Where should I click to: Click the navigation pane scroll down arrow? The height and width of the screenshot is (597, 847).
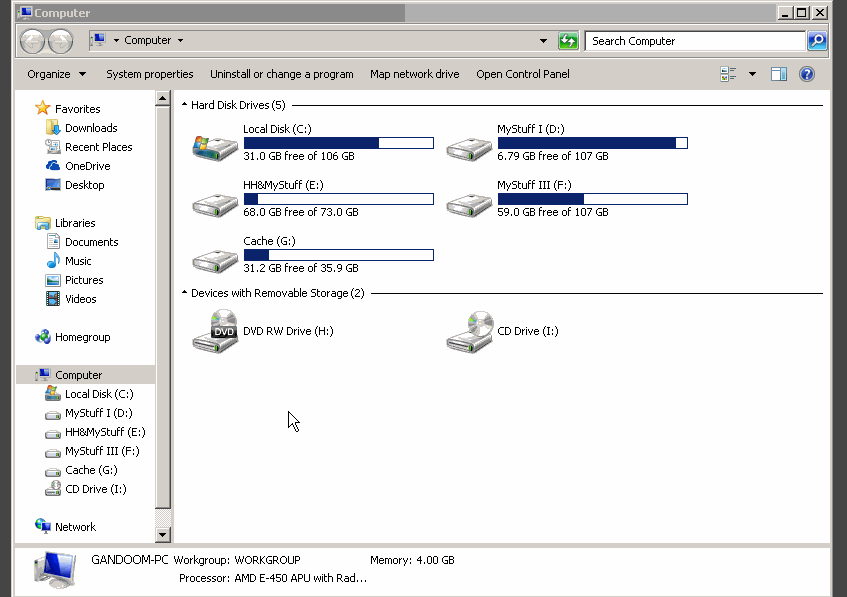pos(163,535)
